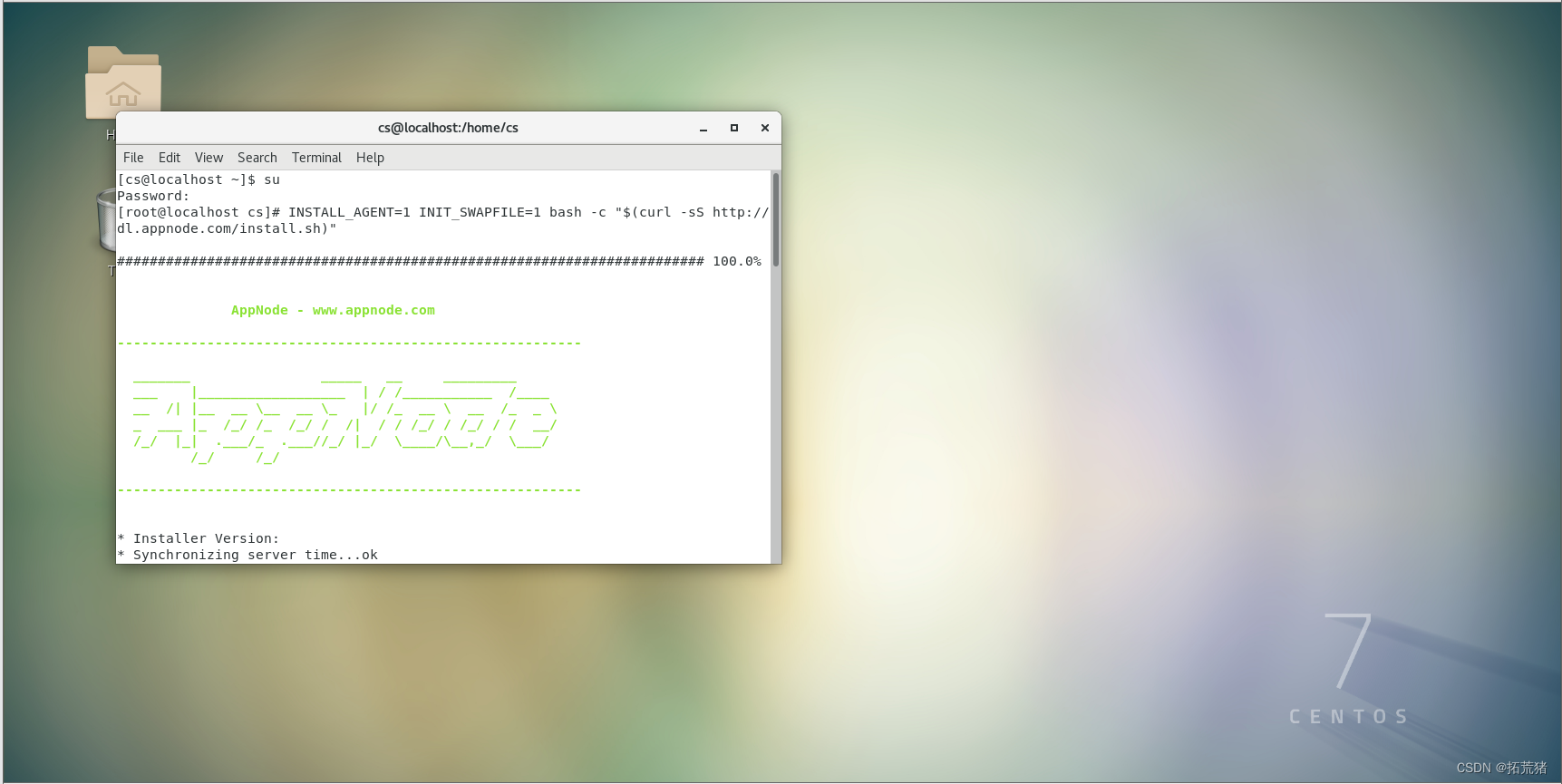Open the Search menu in terminal
The image size is (1562, 784).
257,158
